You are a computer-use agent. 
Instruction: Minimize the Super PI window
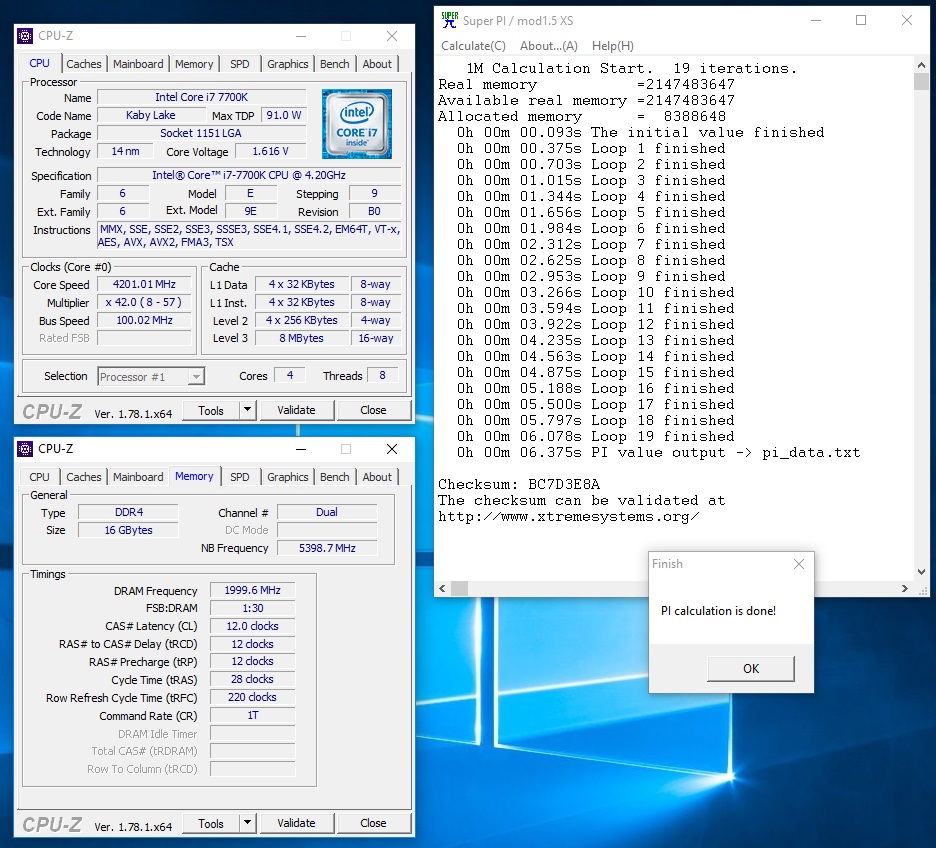816,20
